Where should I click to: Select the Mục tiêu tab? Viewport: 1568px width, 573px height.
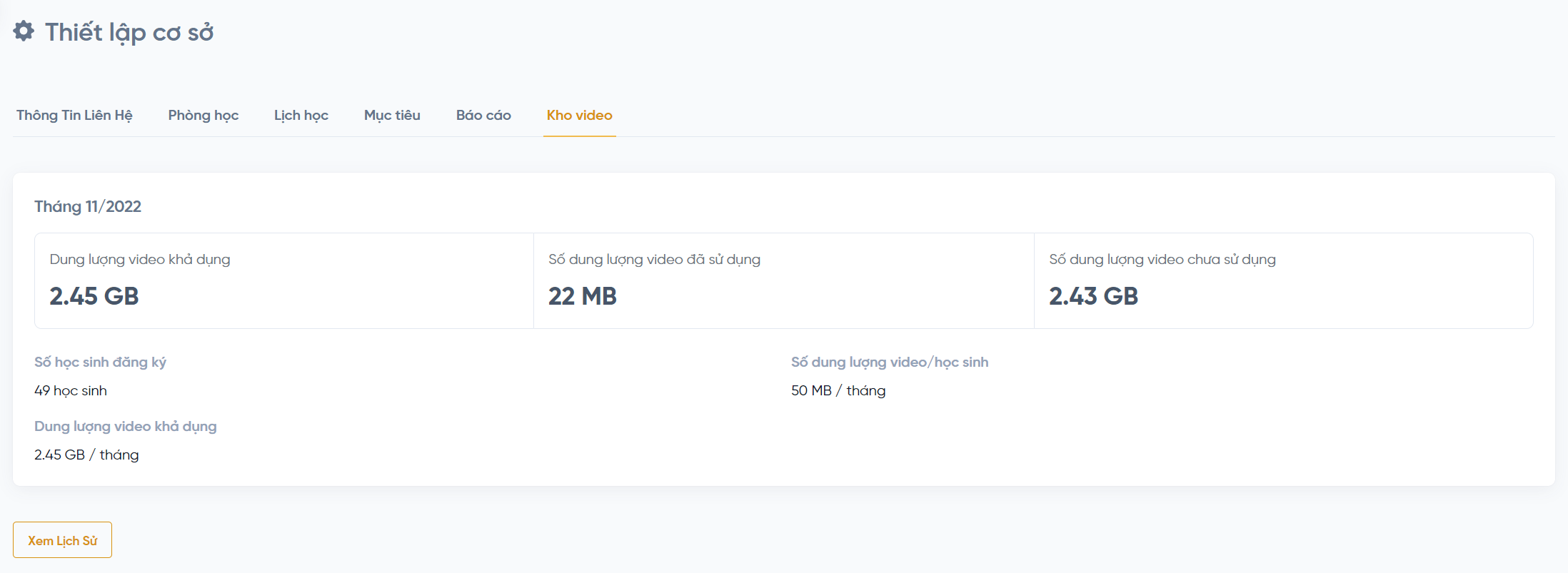392,116
